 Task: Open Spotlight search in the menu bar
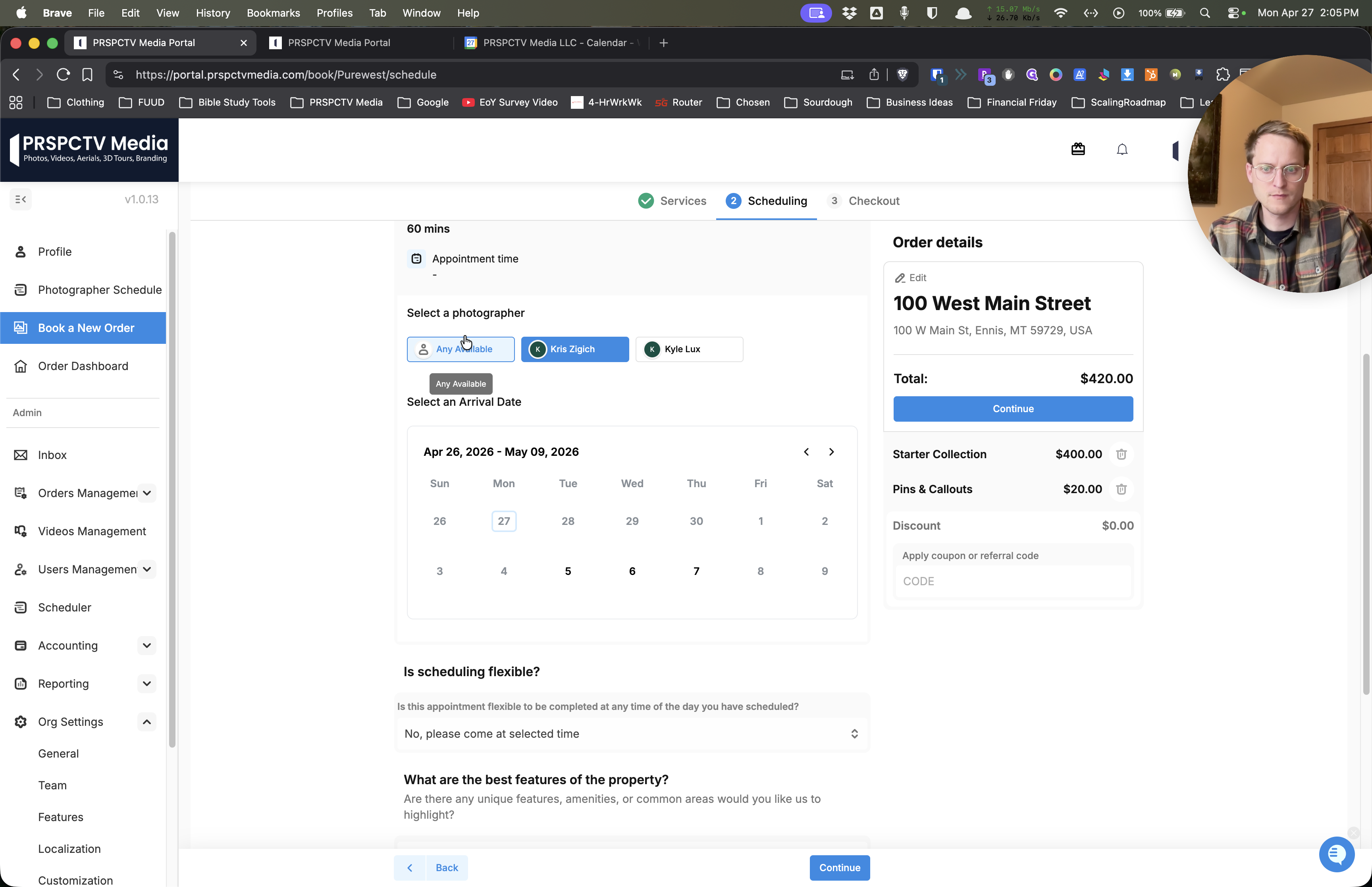[x=1204, y=13]
